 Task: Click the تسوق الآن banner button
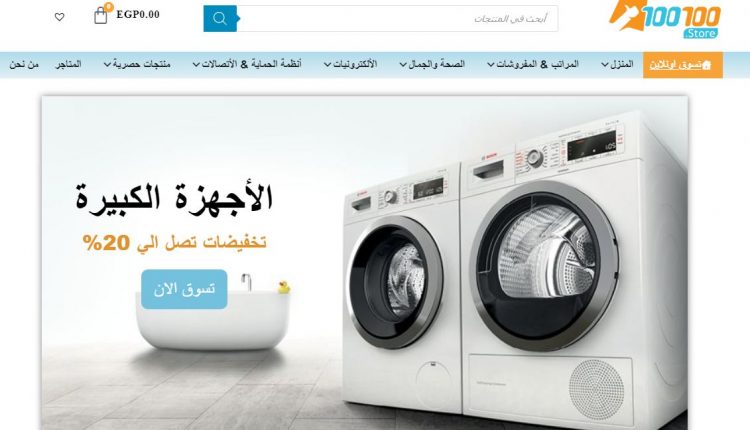point(184,289)
